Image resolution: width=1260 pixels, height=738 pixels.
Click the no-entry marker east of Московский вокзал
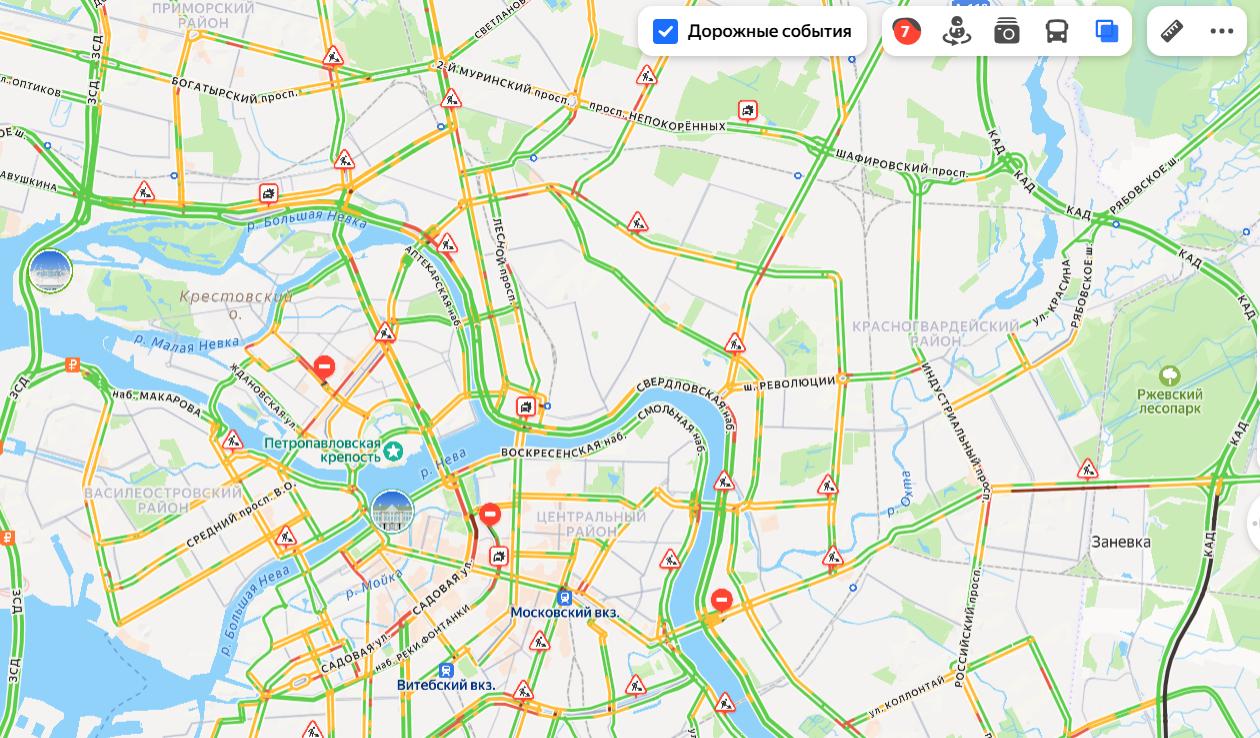pos(721,599)
